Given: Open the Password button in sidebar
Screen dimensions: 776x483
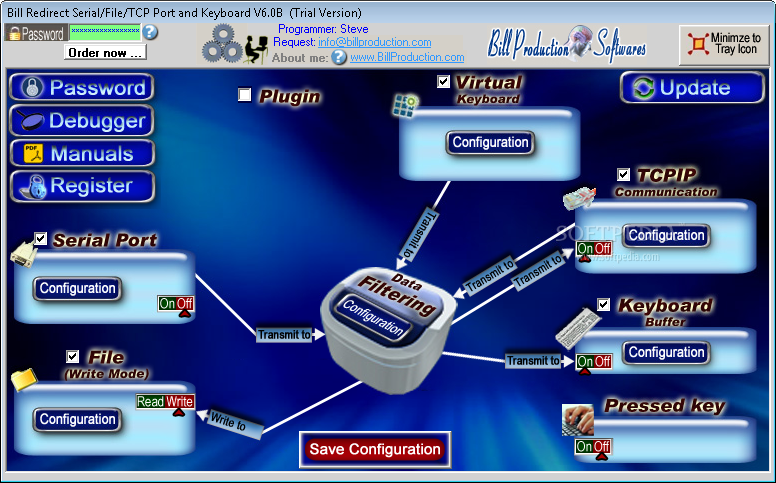Looking at the screenshot, I should point(82,88).
